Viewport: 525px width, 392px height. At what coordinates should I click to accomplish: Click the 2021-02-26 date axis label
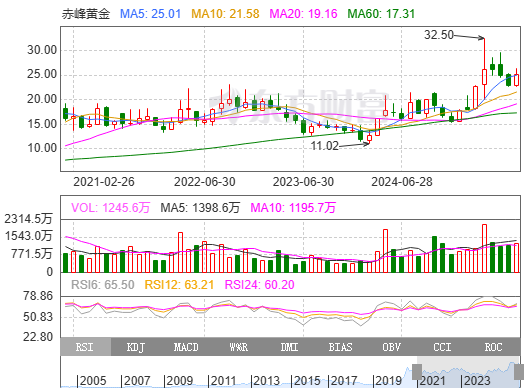104,182
